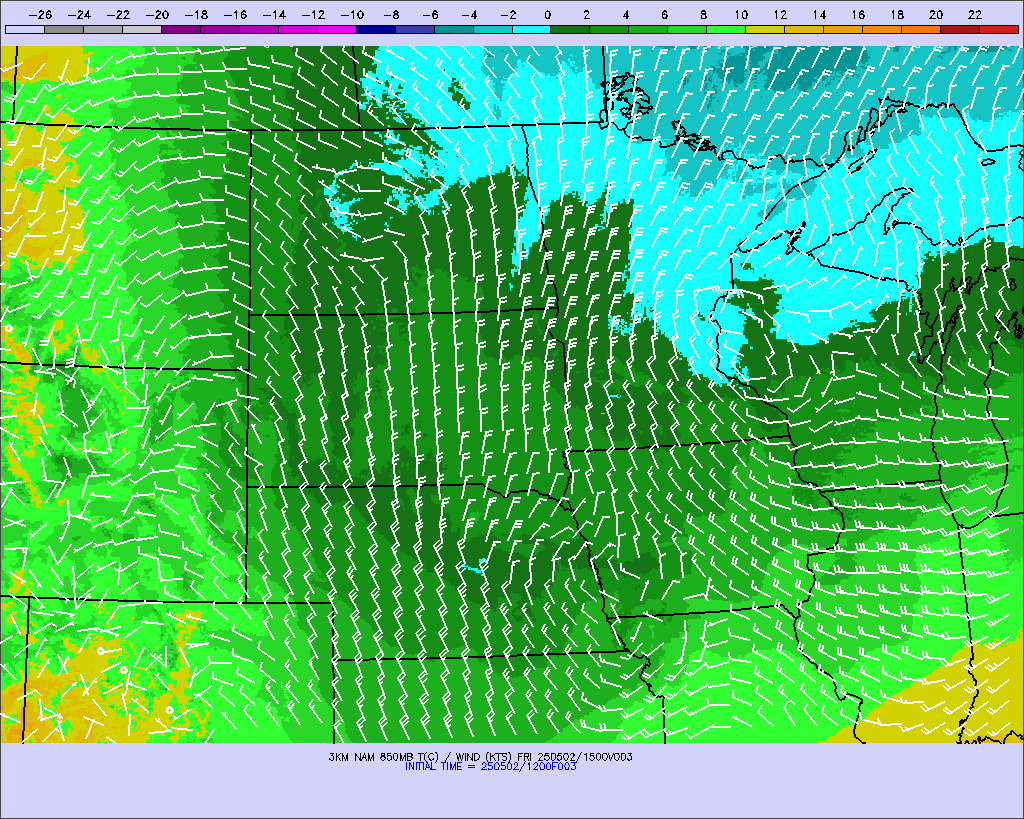
Task: Click the 20 legend label
Action: pos(936,14)
